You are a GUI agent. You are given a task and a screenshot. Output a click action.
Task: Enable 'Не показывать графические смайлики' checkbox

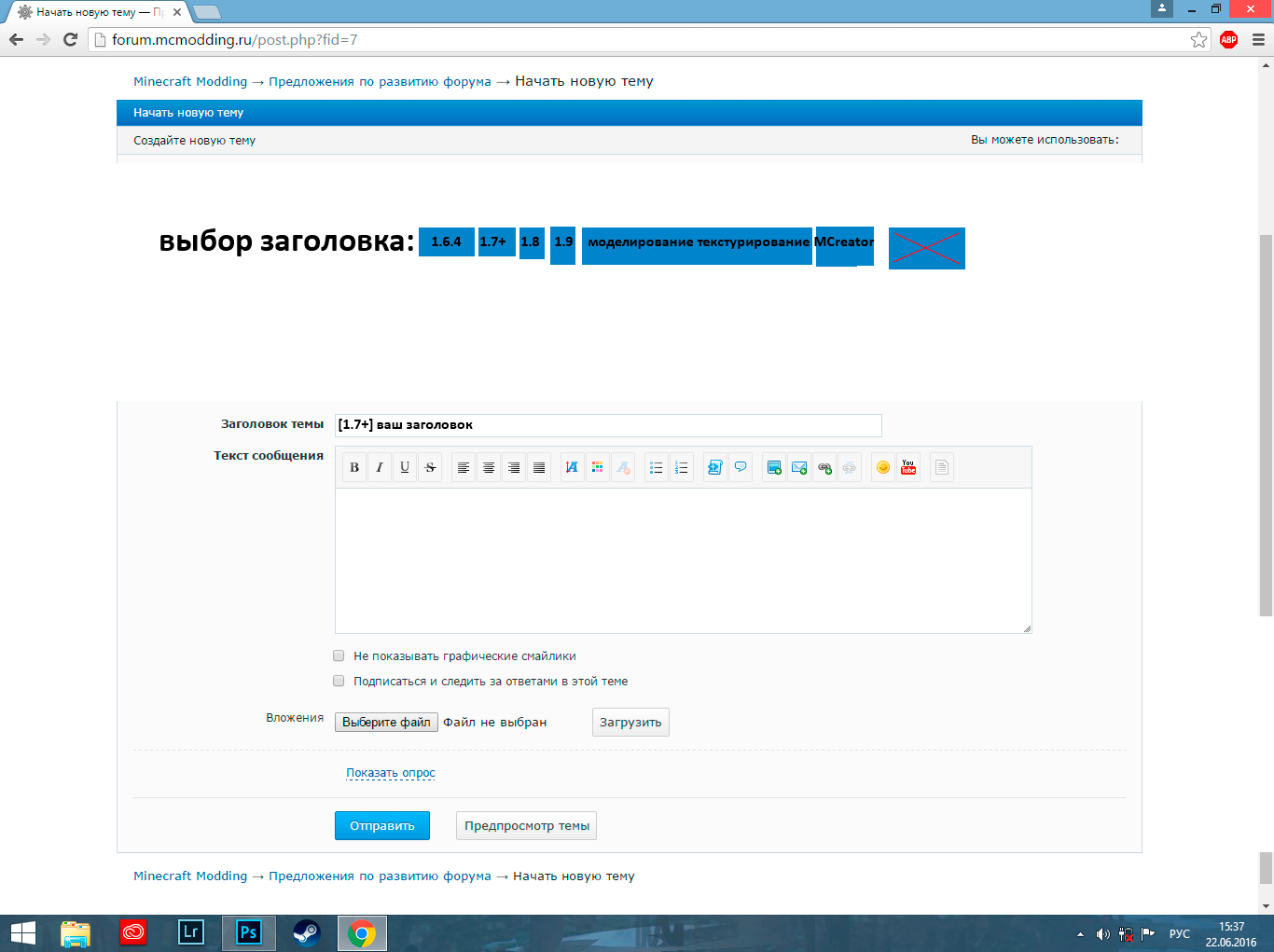pyautogui.click(x=339, y=655)
